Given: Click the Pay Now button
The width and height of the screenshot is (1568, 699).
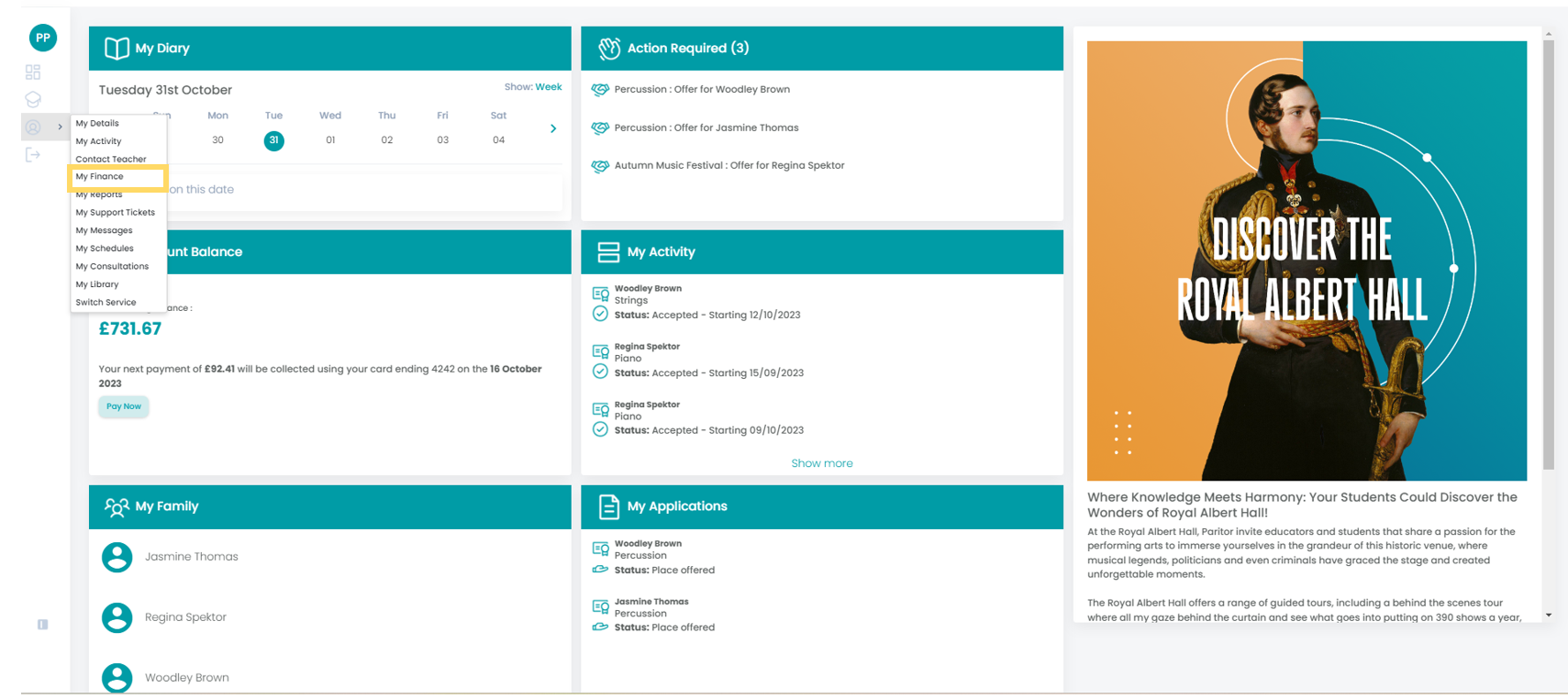Looking at the screenshot, I should point(124,406).
